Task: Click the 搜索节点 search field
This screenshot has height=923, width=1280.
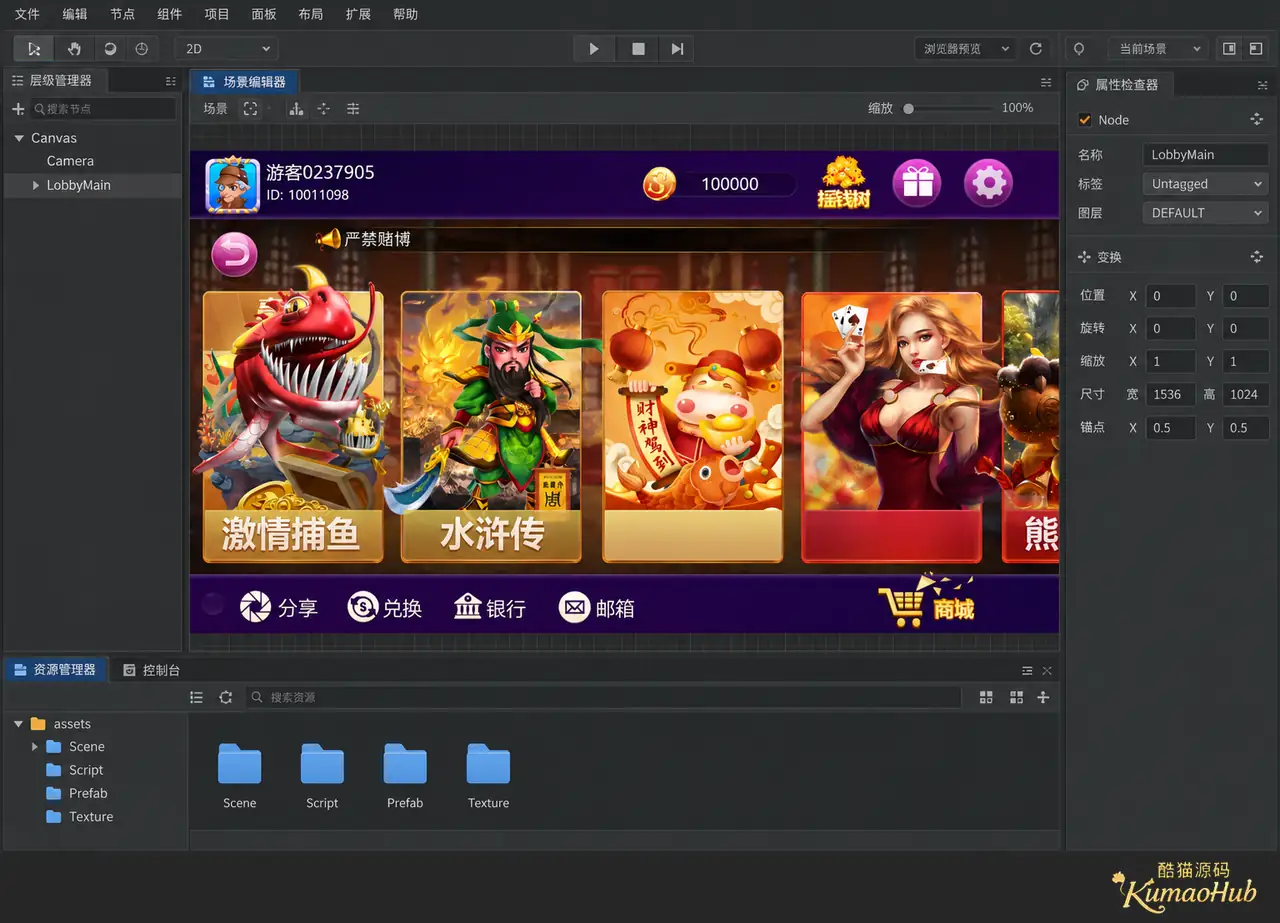Action: (x=103, y=108)
